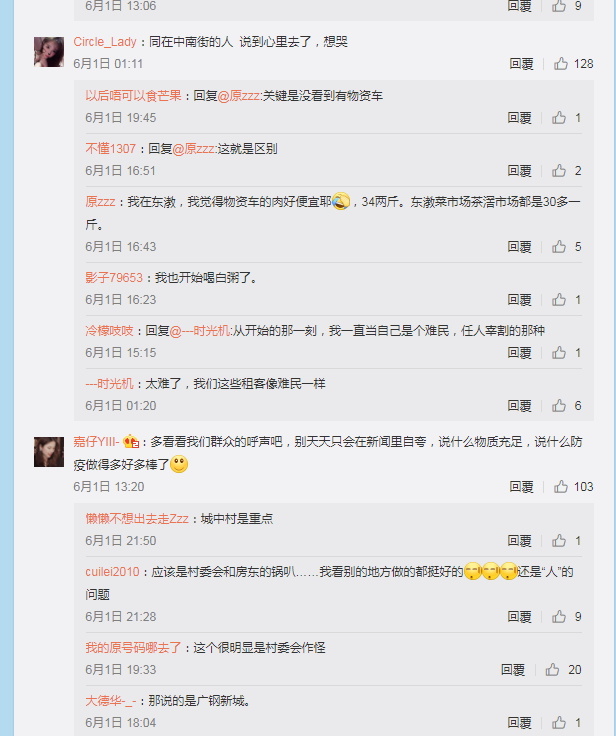
Task: Click the membership badge beside 嘉仔YIII-
Action: [131, 442]
